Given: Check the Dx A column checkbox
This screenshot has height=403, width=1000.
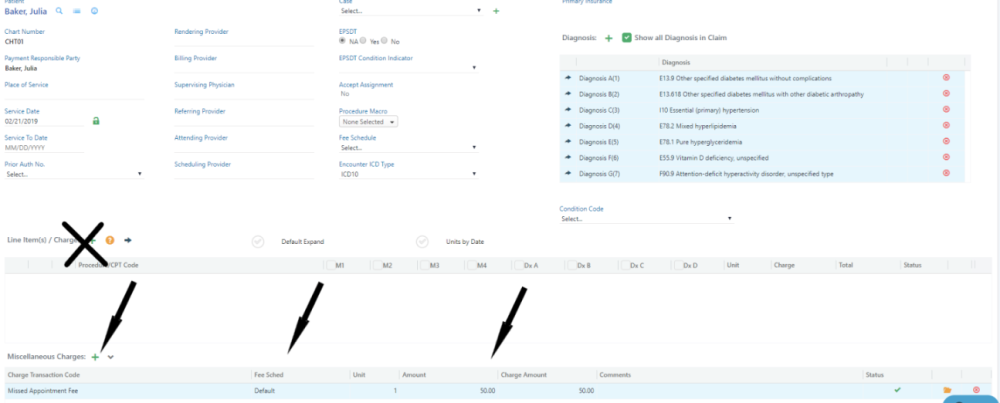Looking at the screenshot, I should 518,265.
